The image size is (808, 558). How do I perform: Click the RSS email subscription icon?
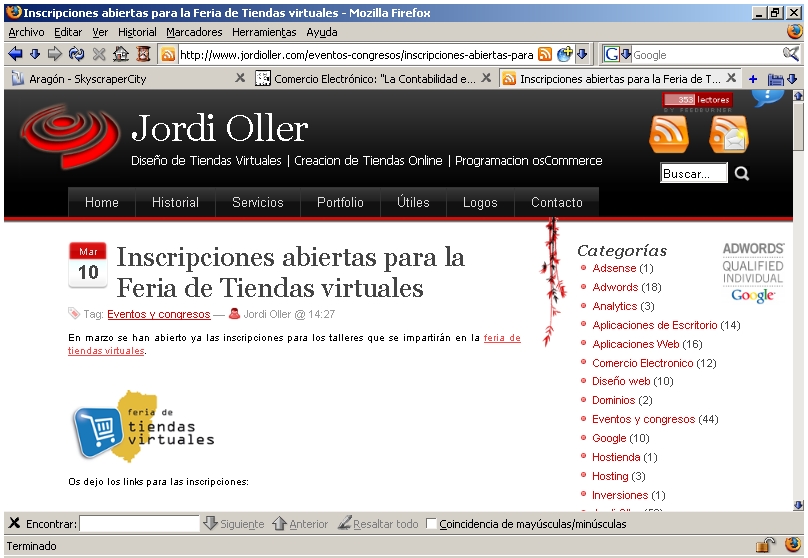(x=729, y=134)
